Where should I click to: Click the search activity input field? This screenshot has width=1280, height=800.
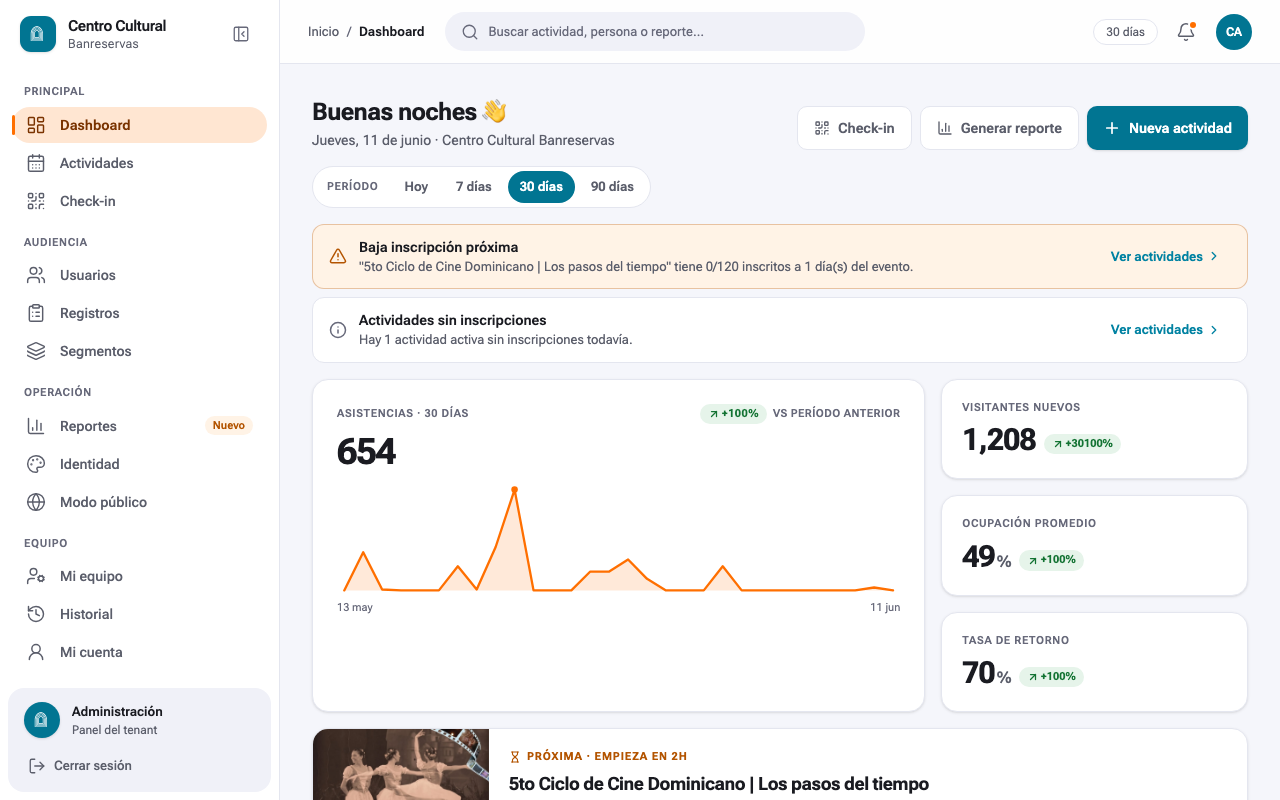point(655,32)
